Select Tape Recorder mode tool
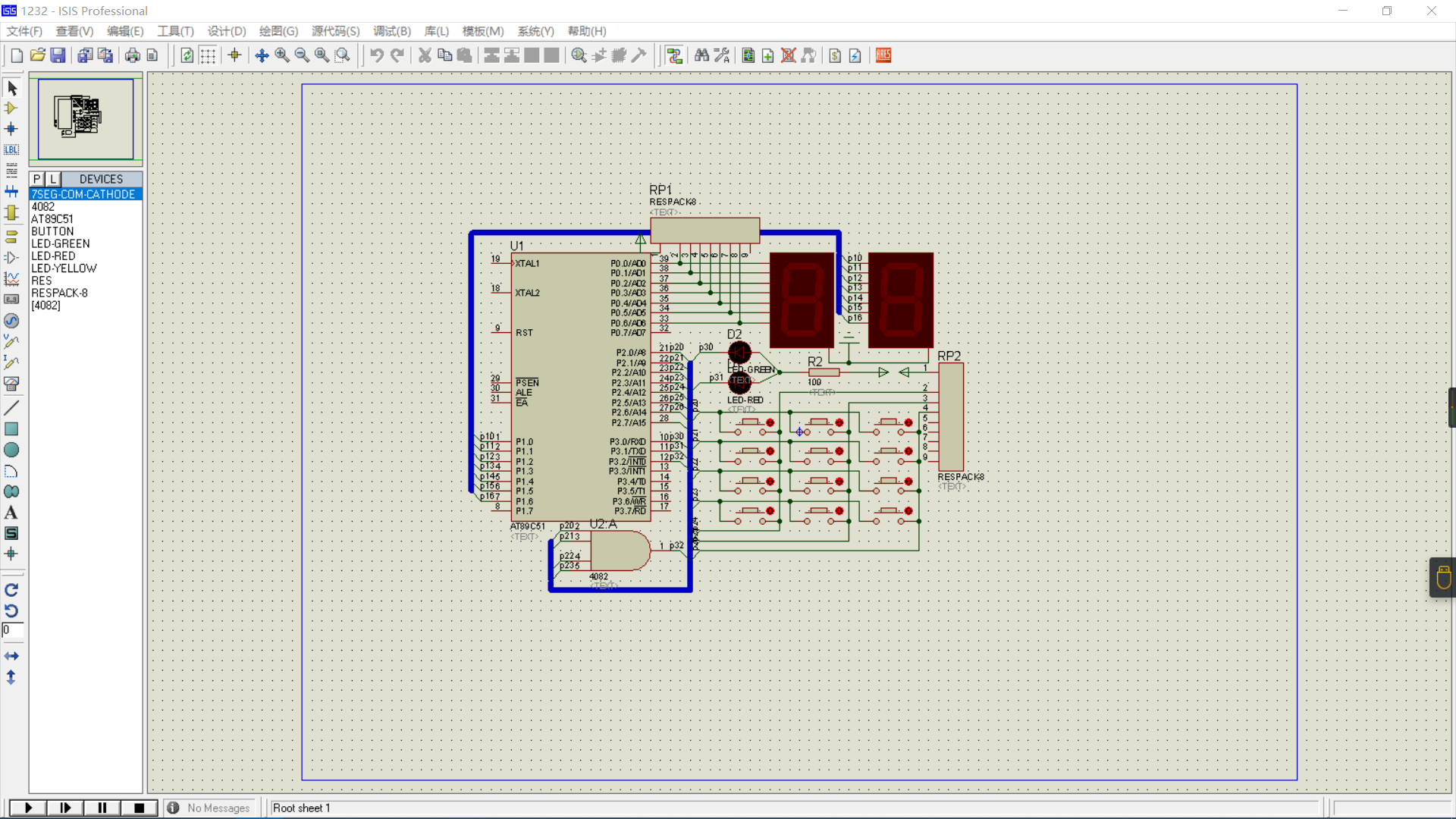The height and width of the screenshot is (819, 1456). point(11,300)
